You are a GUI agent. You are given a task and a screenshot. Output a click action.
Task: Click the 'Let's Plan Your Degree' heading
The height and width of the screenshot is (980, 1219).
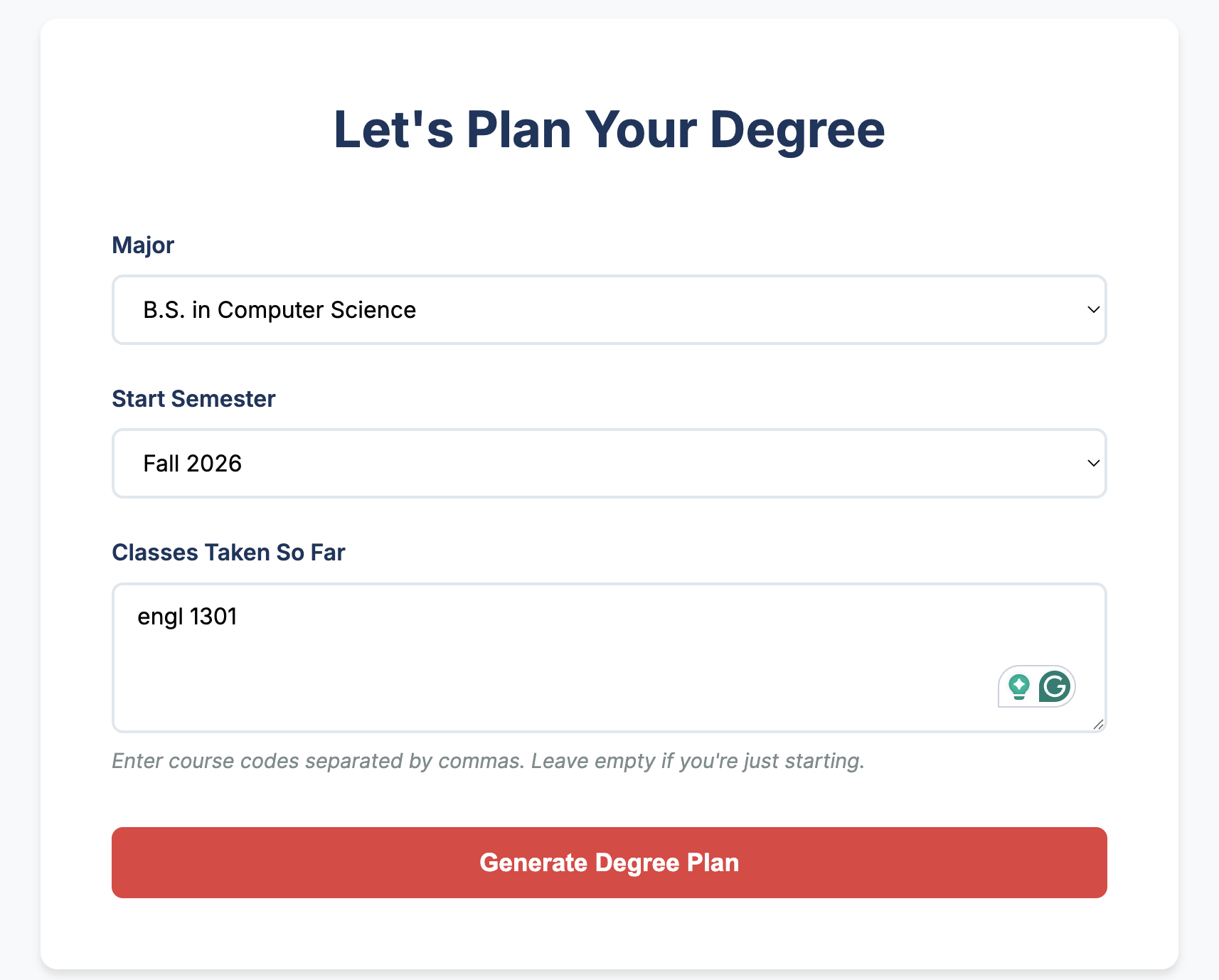pos(609,130)
